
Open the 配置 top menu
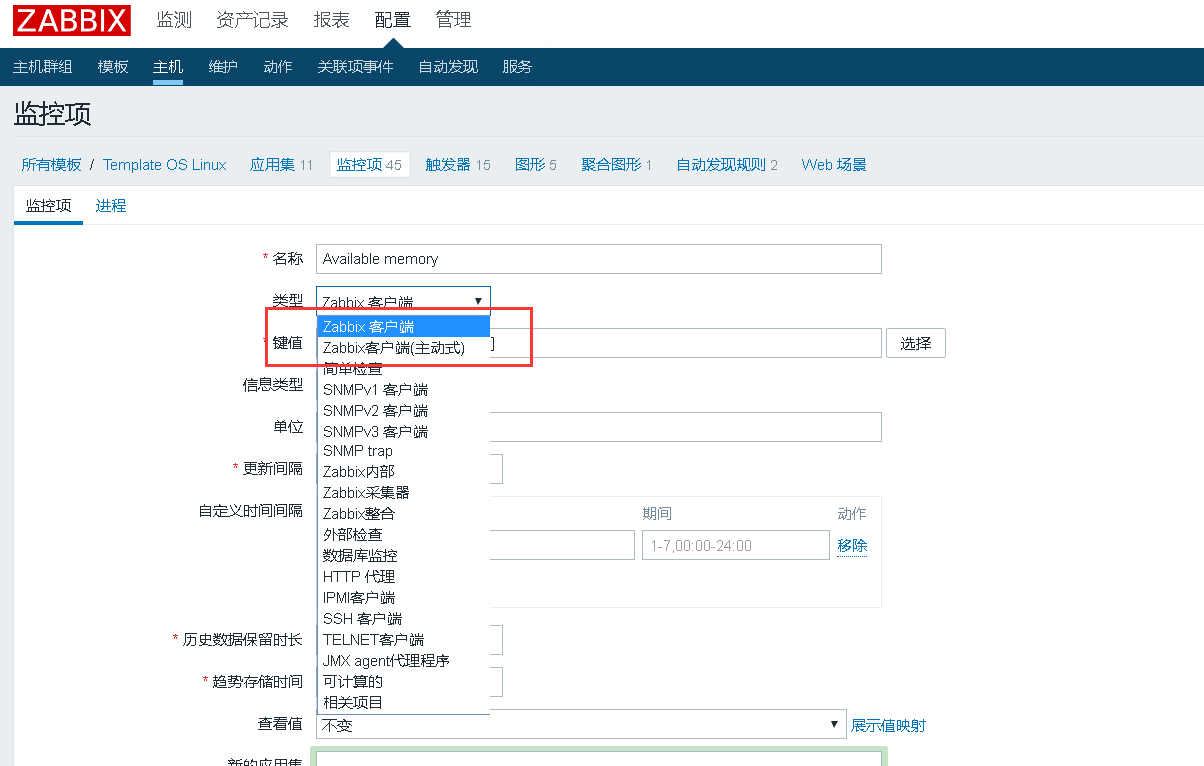392,20
